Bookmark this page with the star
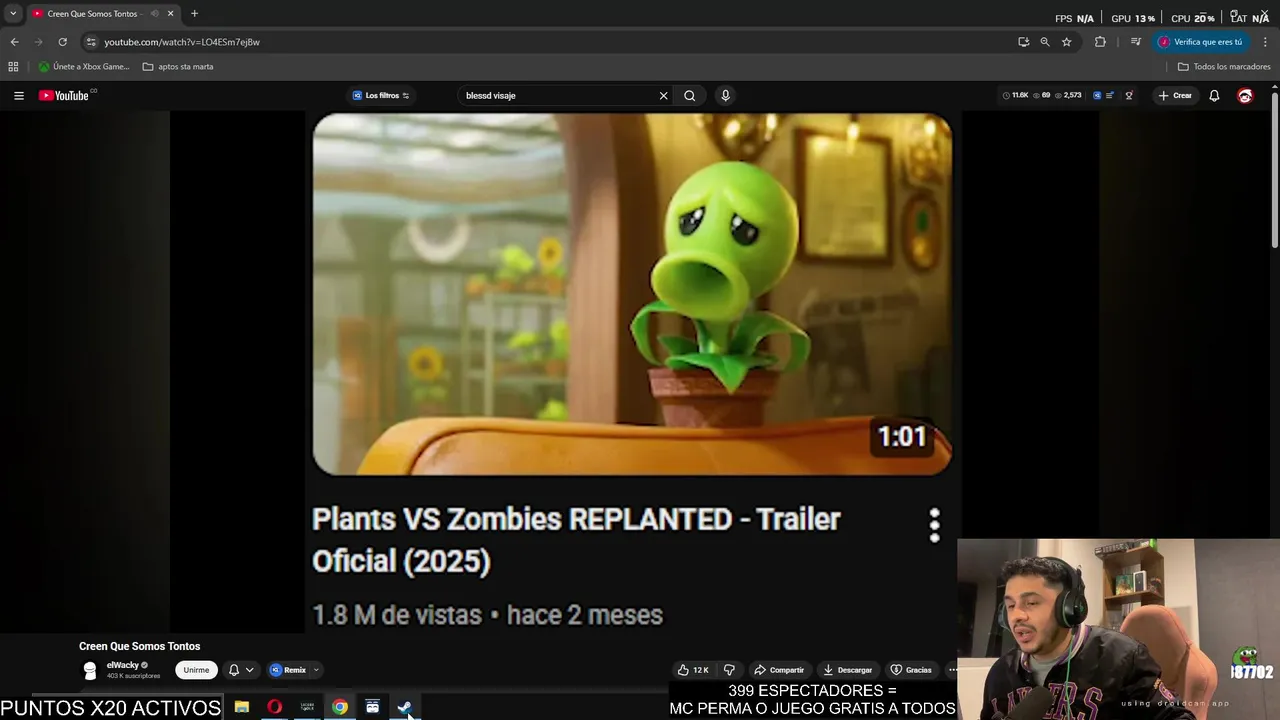This screenshot has height=720, width=1280. pos(1066,42)
